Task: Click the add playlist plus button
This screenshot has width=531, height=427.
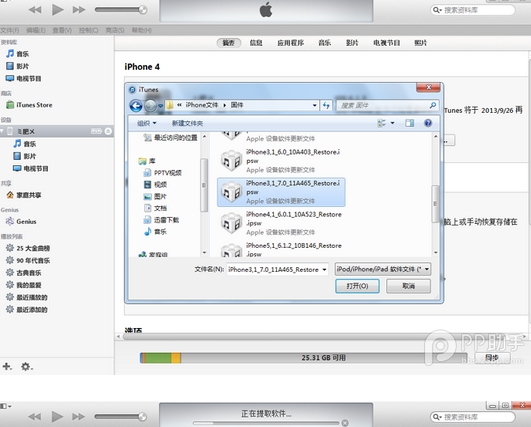Action: [7, 366]
